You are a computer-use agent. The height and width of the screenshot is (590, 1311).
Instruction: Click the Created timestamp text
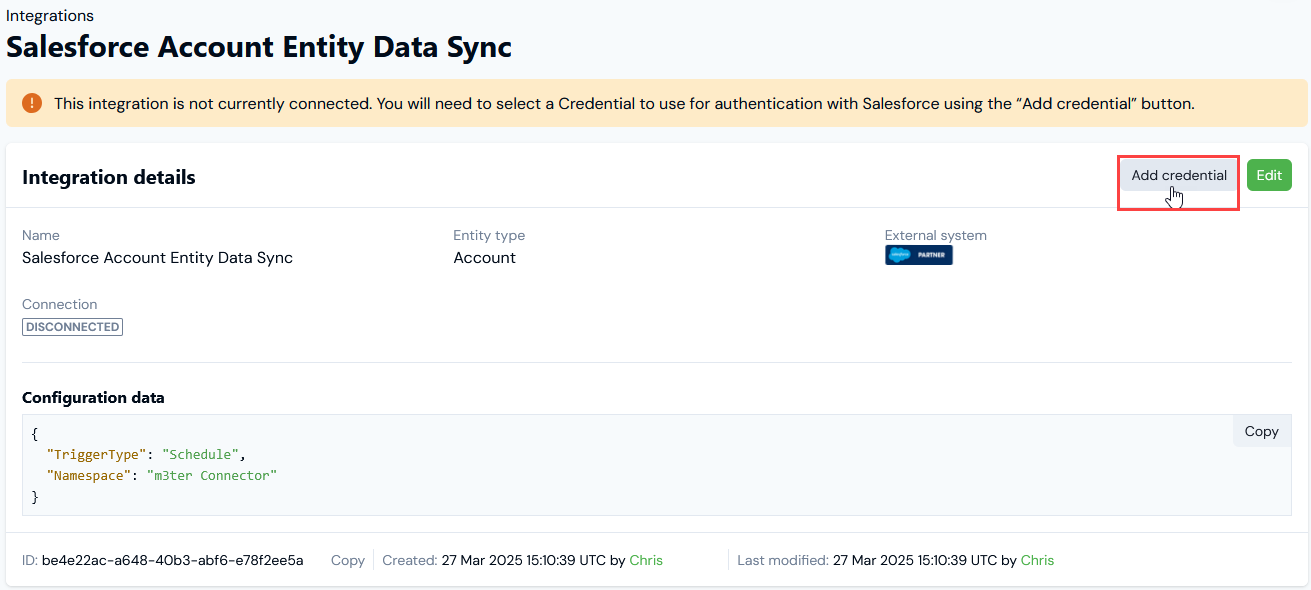point(523,560)
